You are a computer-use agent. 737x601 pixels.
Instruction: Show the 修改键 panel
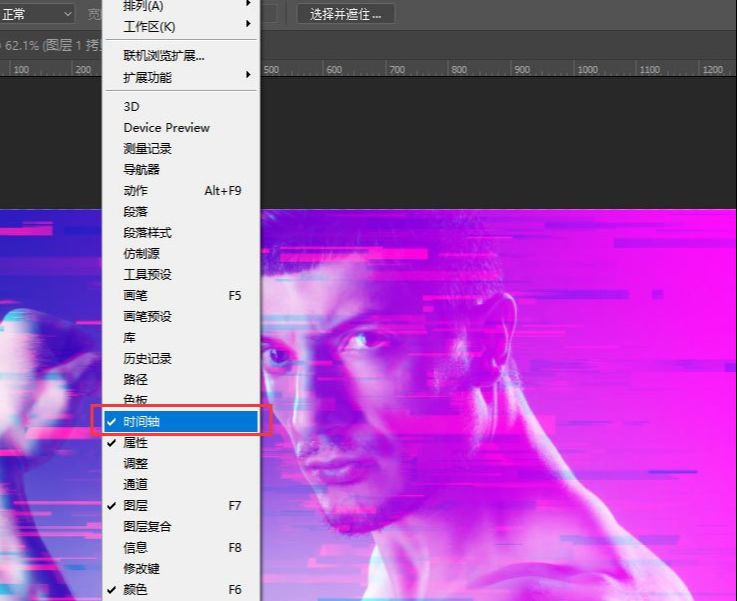point(181,569)
